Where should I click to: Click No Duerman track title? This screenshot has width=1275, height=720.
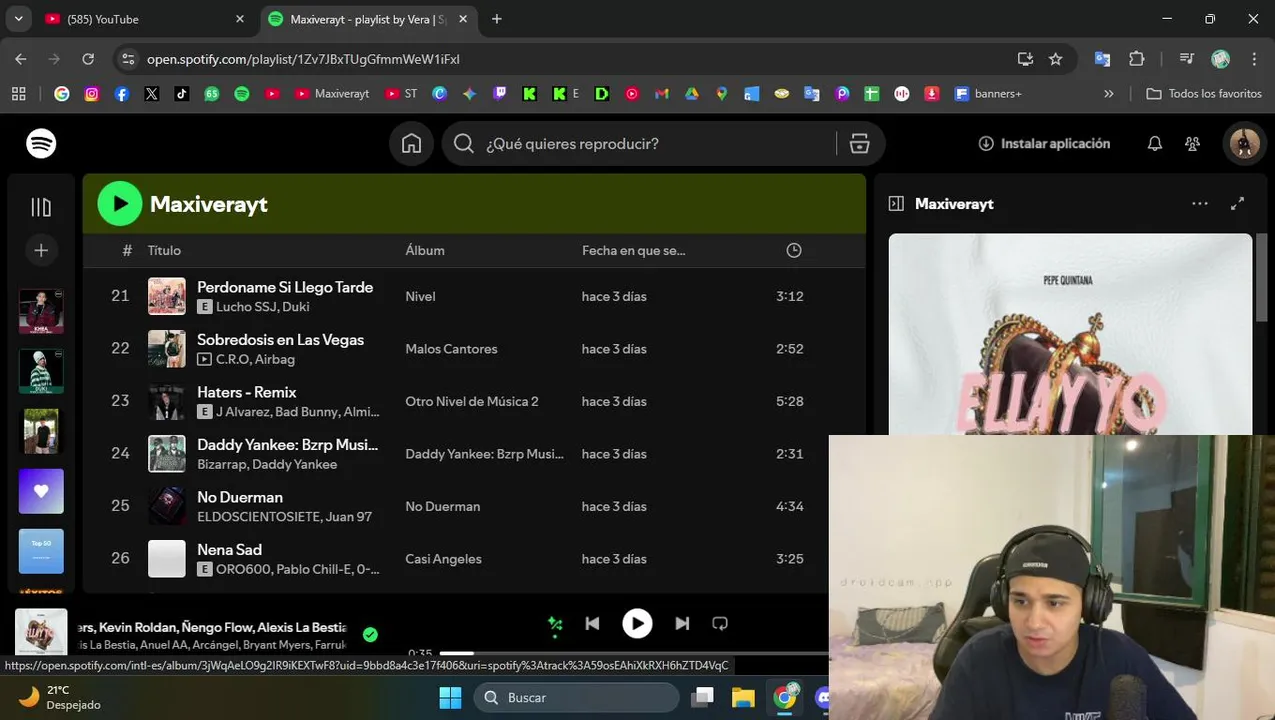[x=240, y=497]
